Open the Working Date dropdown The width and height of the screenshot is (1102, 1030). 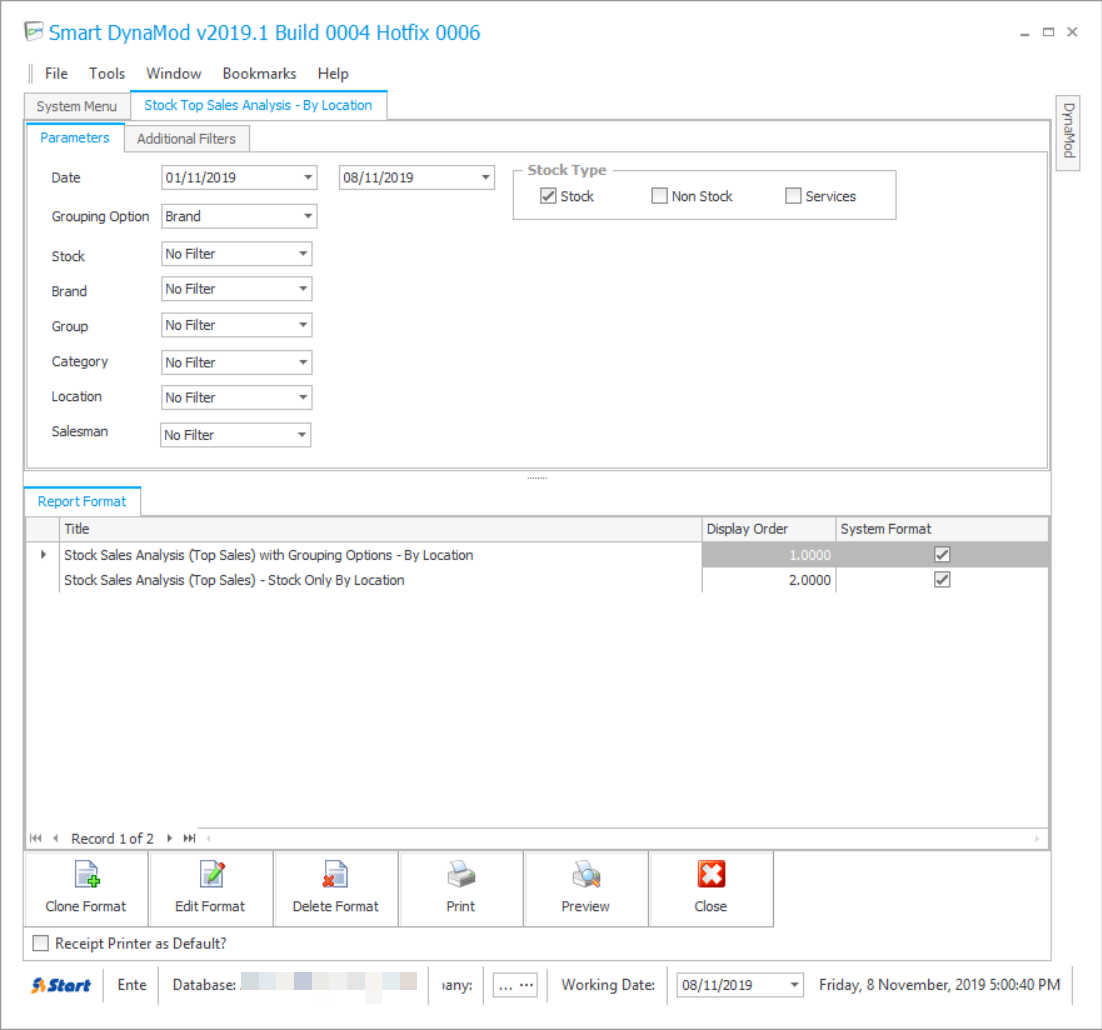[x=794, y=985]
